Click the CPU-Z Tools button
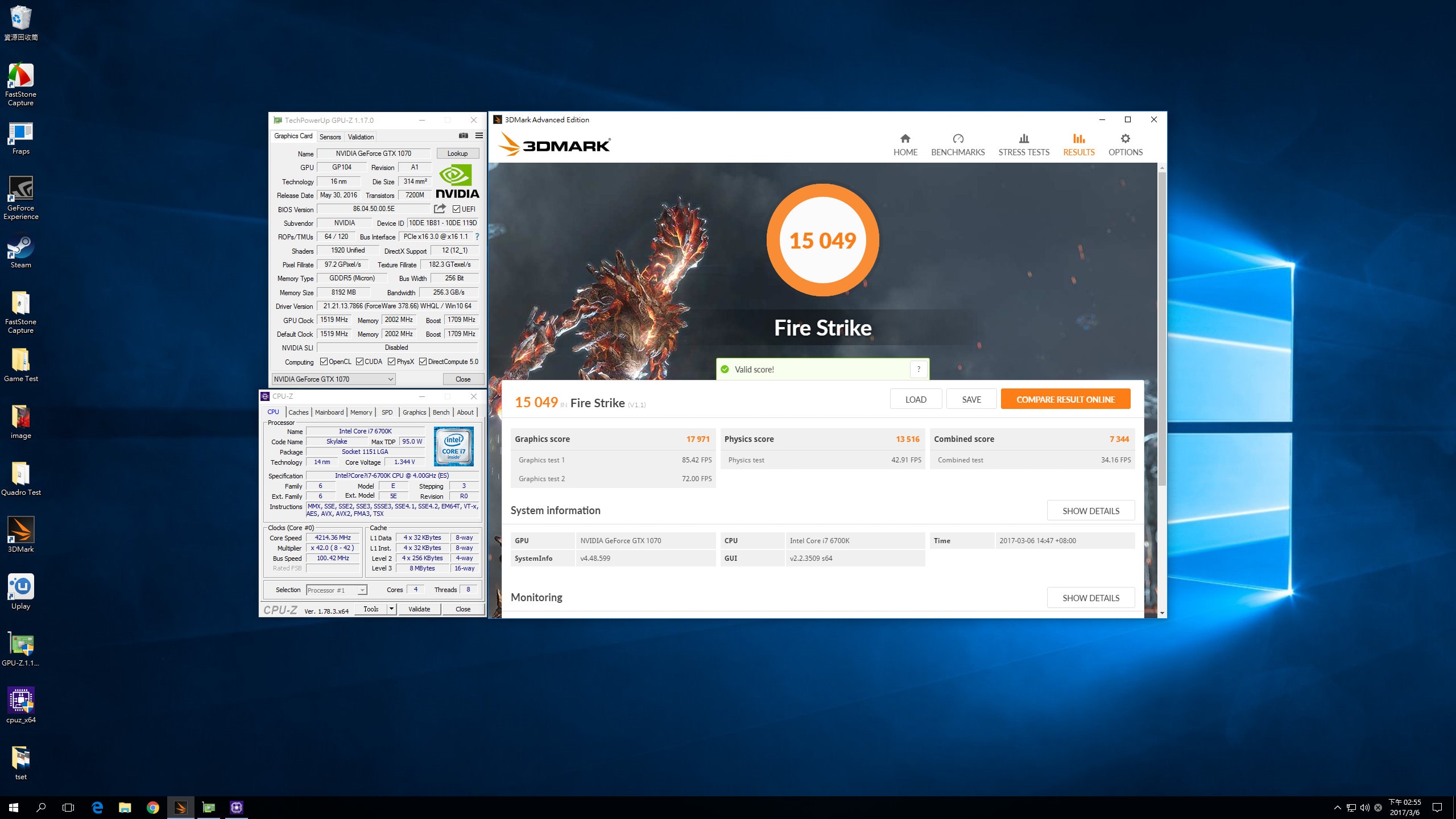The image size is (1456, 819). coord(371,609)
